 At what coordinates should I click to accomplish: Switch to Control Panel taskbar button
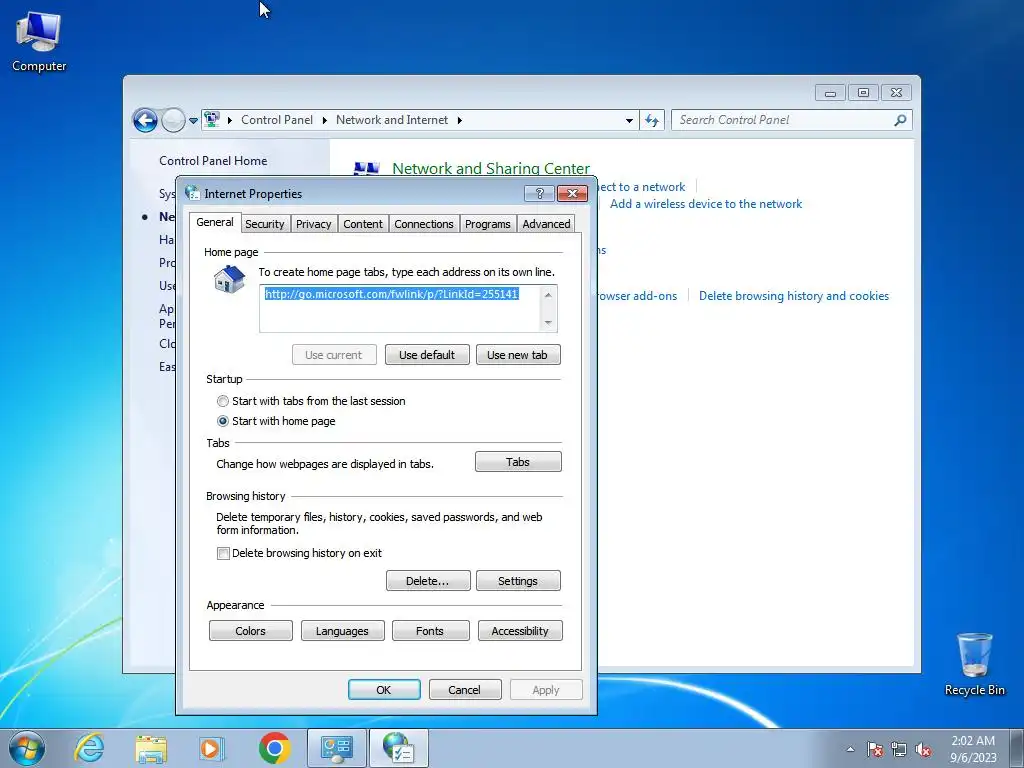(336, 748)
